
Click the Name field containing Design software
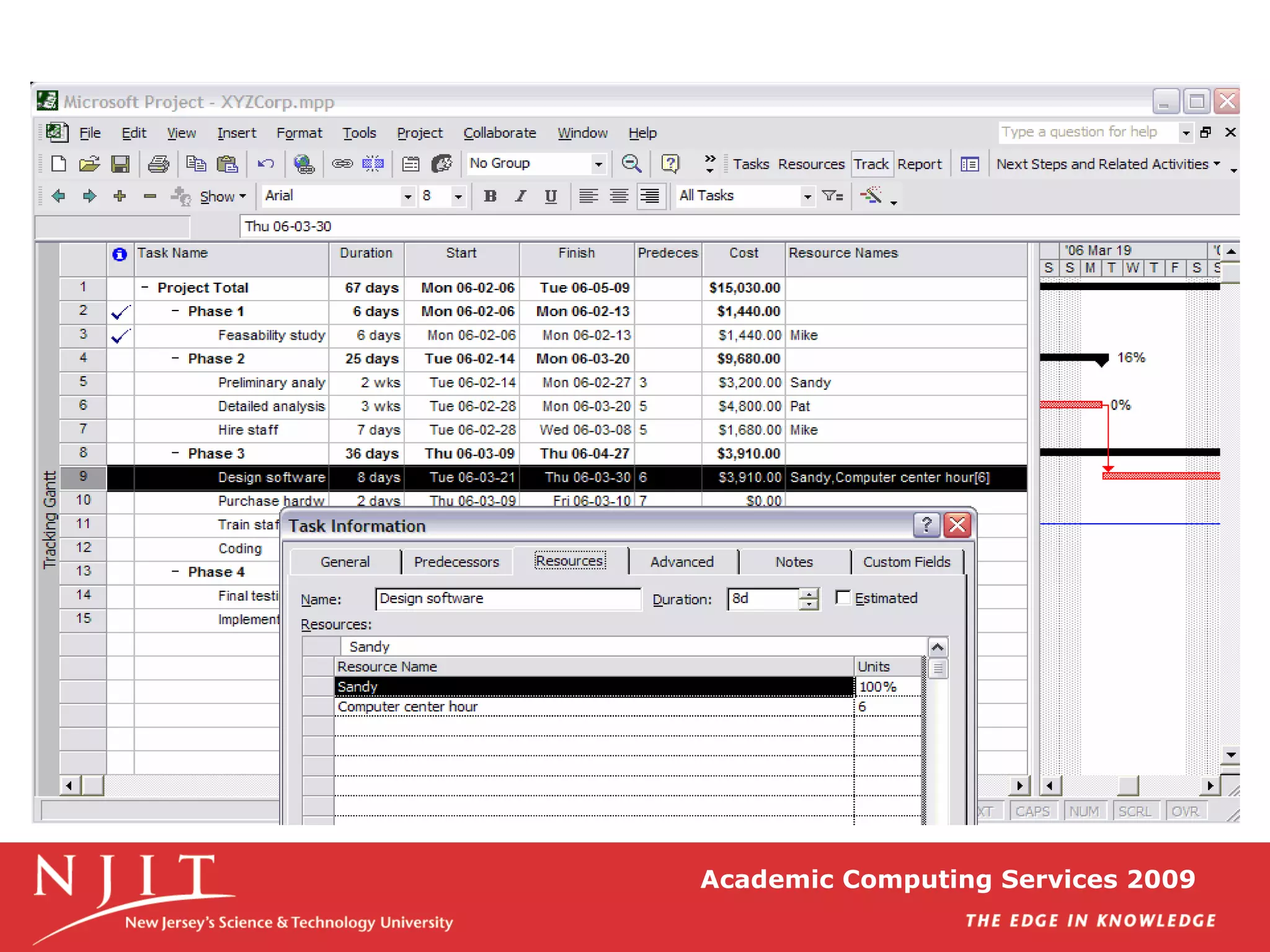(508, 599)
